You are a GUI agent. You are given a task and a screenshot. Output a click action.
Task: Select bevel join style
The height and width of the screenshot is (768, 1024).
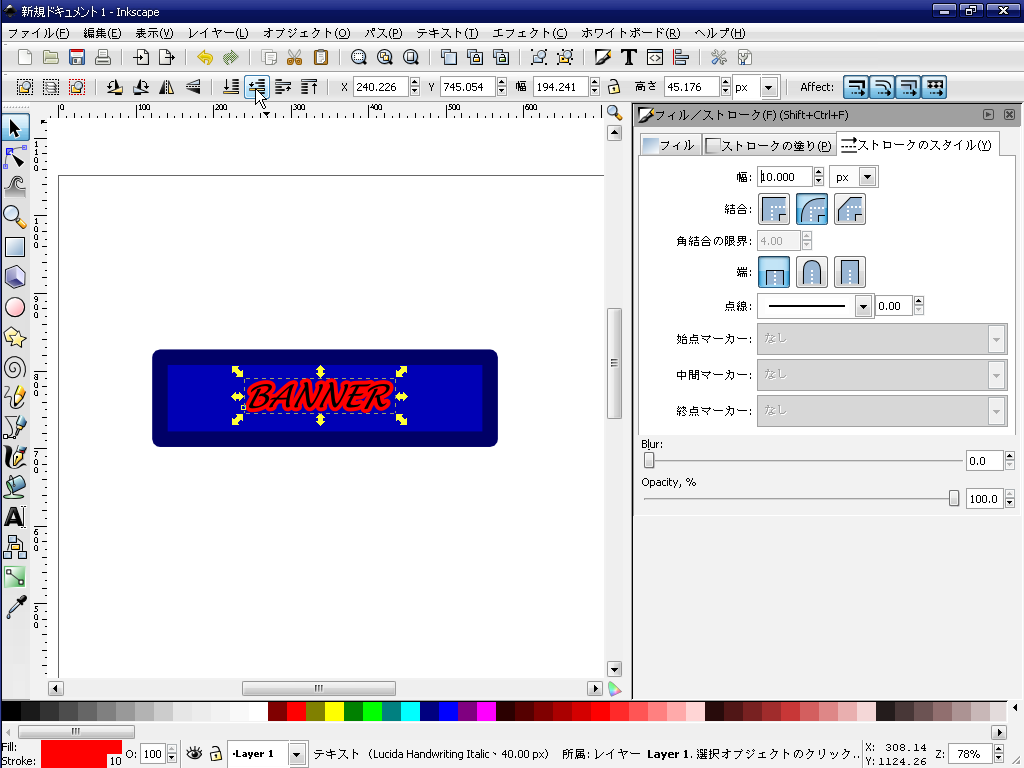click(x=850, y=209)
